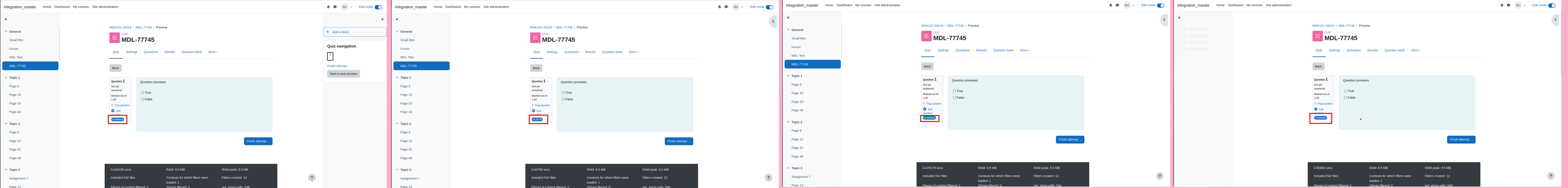Click help question-mark button in second screenshot
1568x188 pixels.
tap(768, 178)
